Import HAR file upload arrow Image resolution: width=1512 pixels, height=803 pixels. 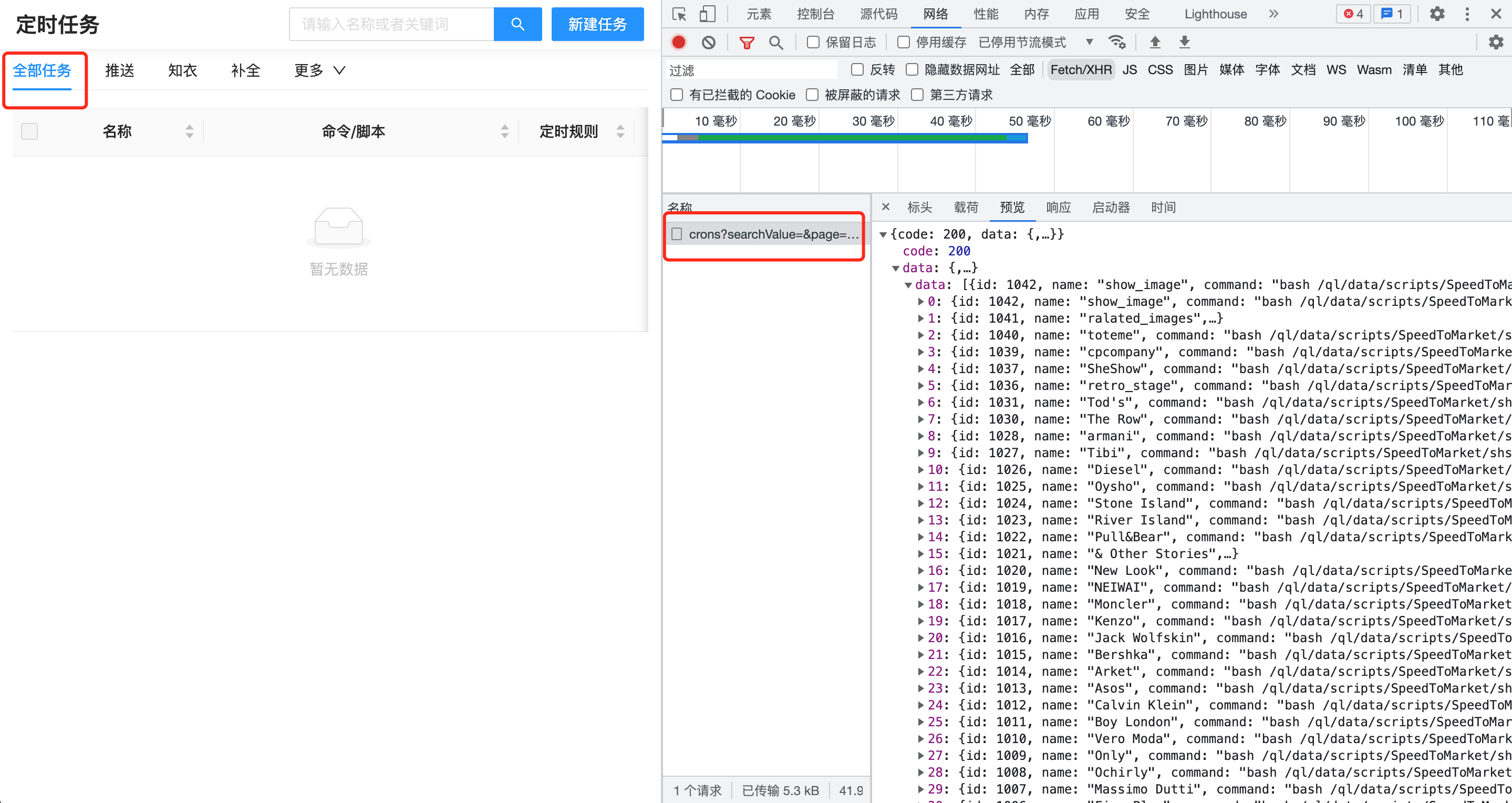(x=1155, y=42)
